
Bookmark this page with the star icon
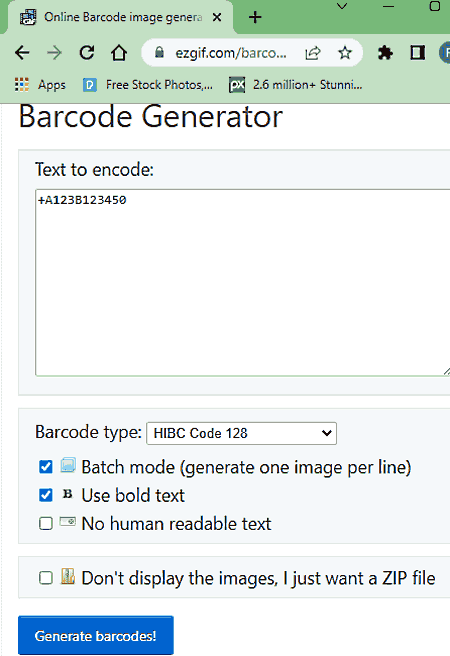(345, 53)
